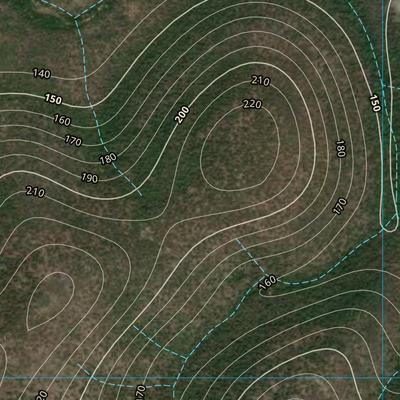
Task: Click the 180 label touching the dashed stream
Action: (x=108, y=158)
